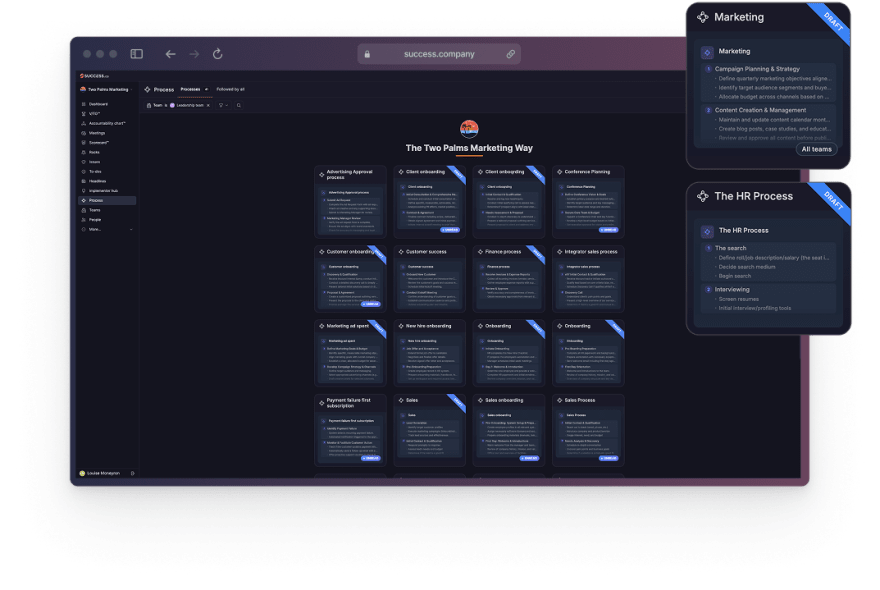Select Process in the sidebar
880x590 pixels.
click(x=107, y=200)
